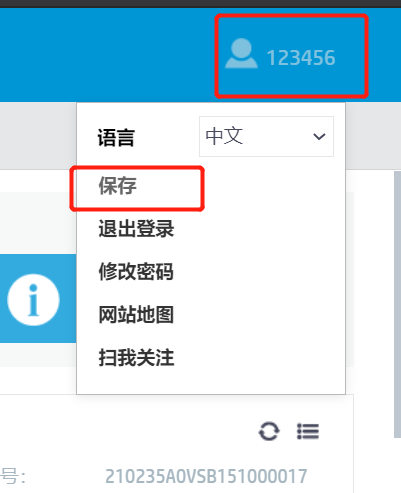Click the vertical scrollbar on the right

(397, 304)
